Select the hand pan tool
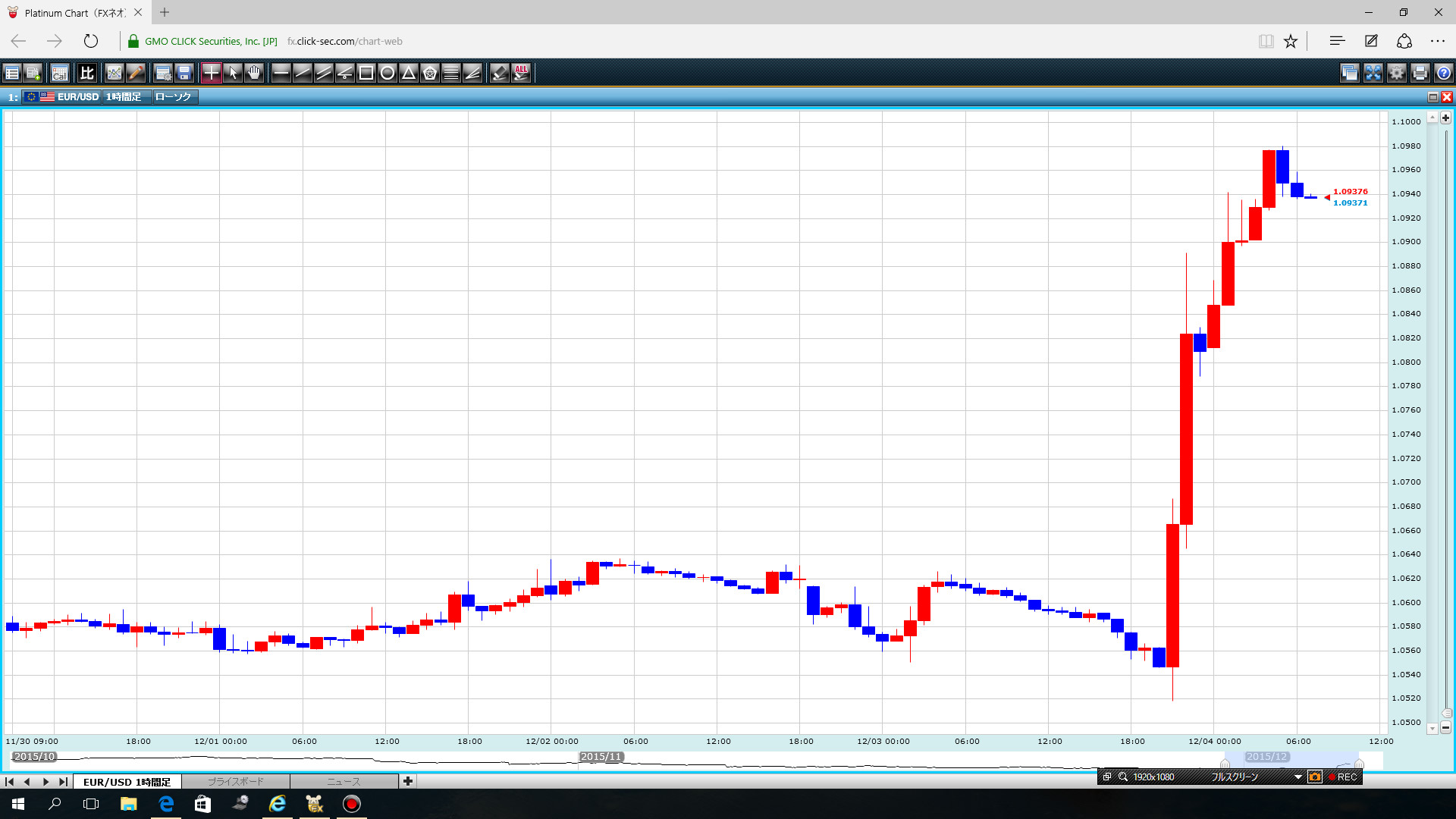This screenshot has height=819, width=1456. coord(254,73)
